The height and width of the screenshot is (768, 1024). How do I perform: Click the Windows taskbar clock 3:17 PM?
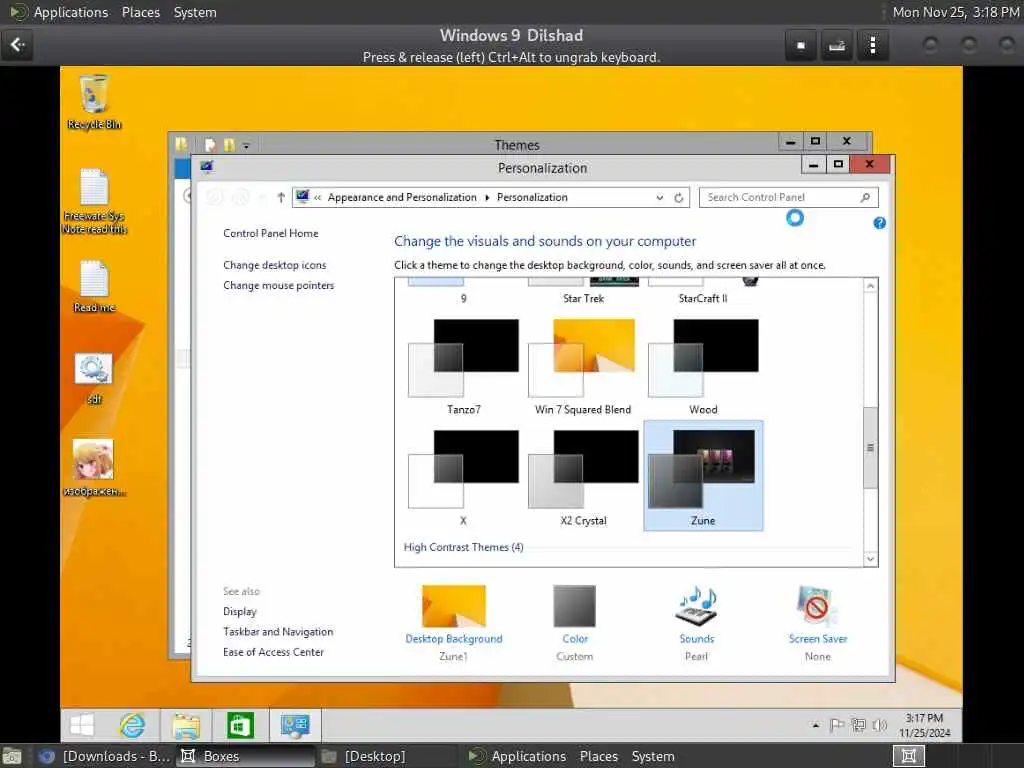(x=924, y=725)
